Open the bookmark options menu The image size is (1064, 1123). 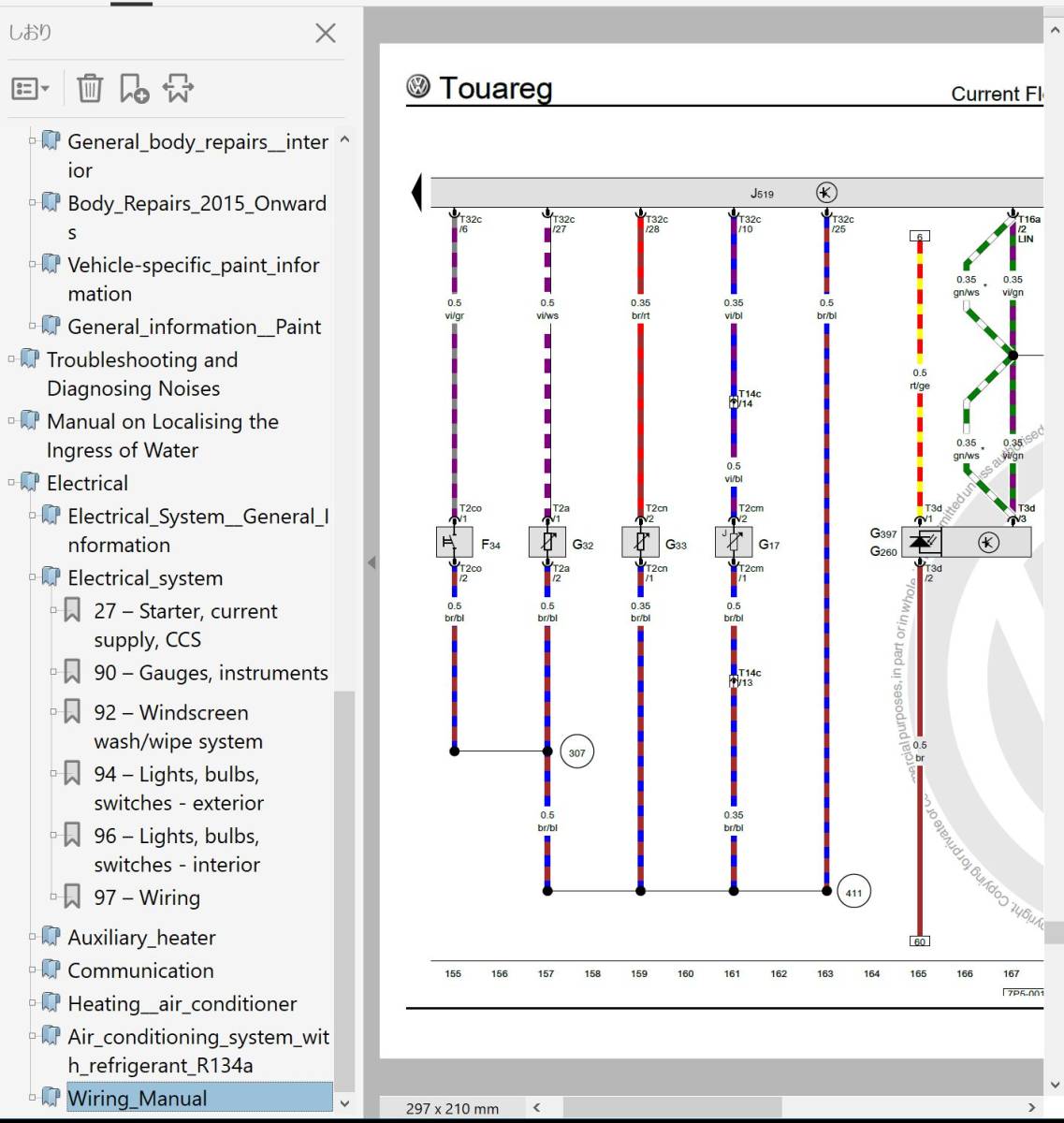tap(31, 89)
